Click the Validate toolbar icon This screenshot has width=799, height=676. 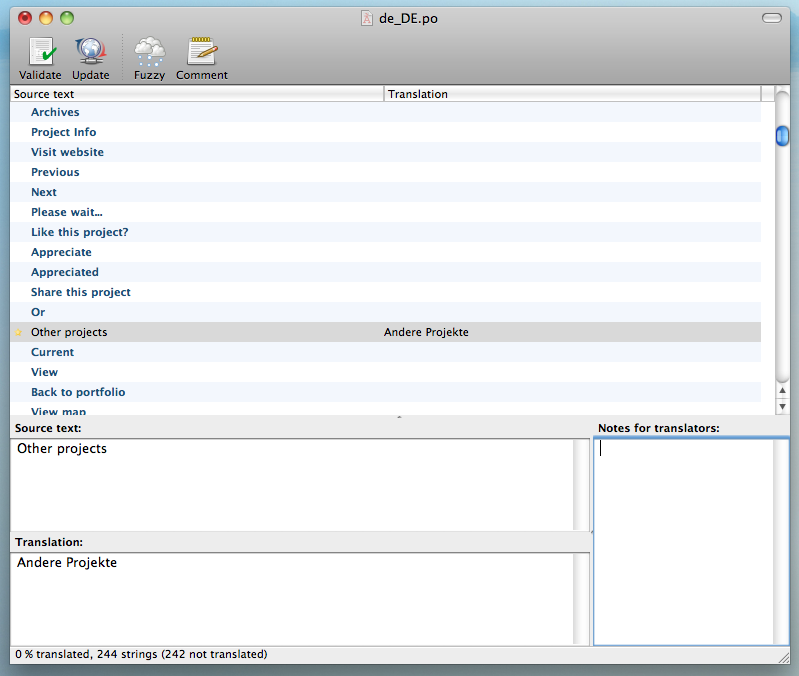(40, 52)
